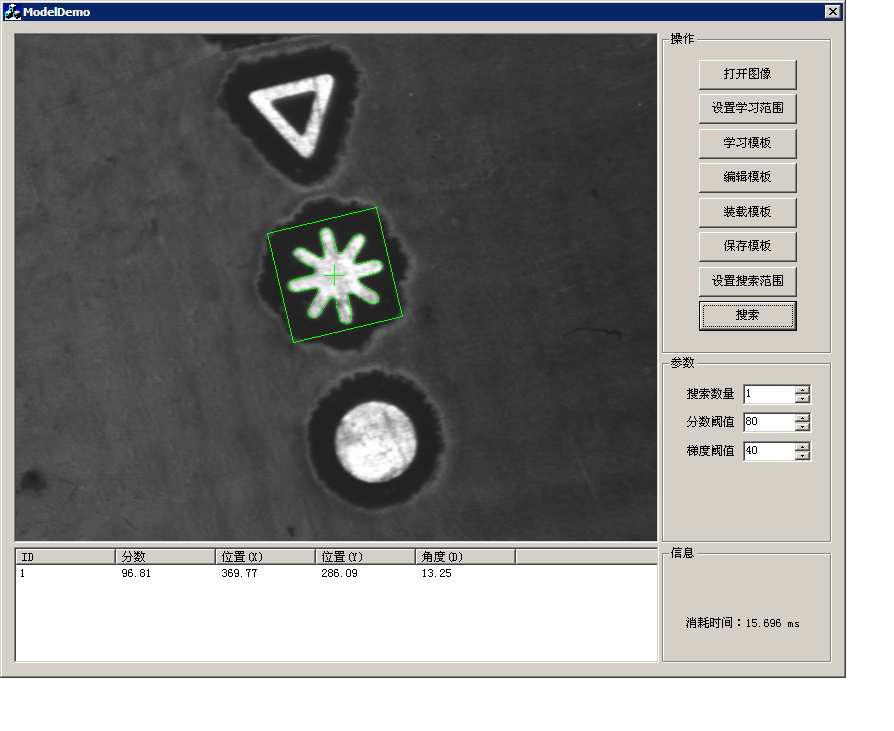
Task: Click the green crosshair on the star
Action: pyautogui.click(x=334, y=276)
